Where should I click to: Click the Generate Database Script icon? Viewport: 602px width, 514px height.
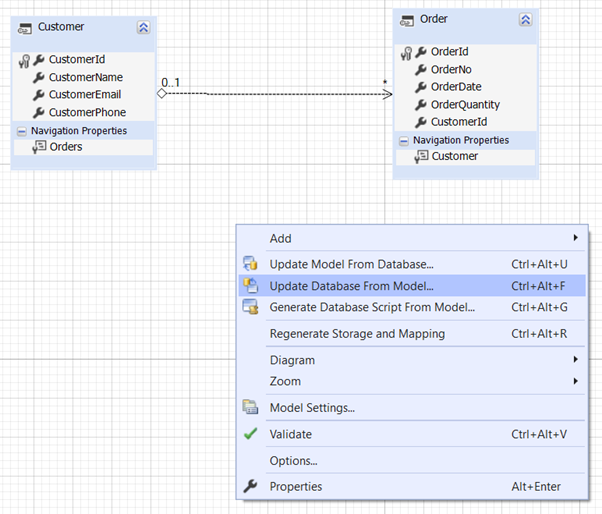[x=250, y=307]
